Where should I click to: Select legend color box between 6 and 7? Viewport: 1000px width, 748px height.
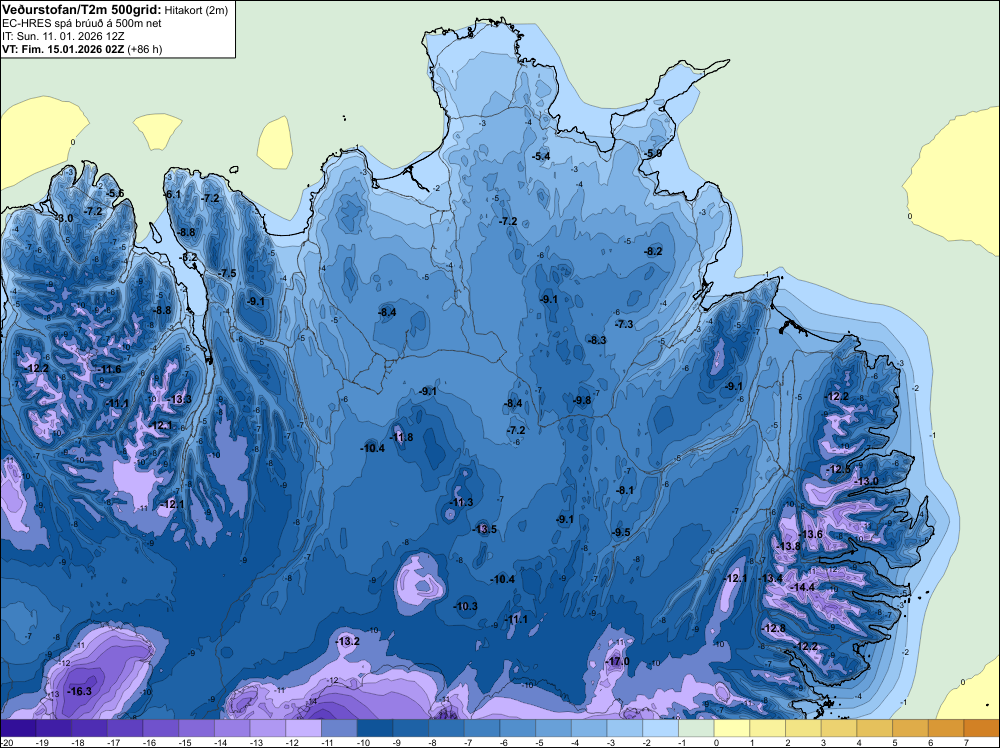click(x=946, y=728)
